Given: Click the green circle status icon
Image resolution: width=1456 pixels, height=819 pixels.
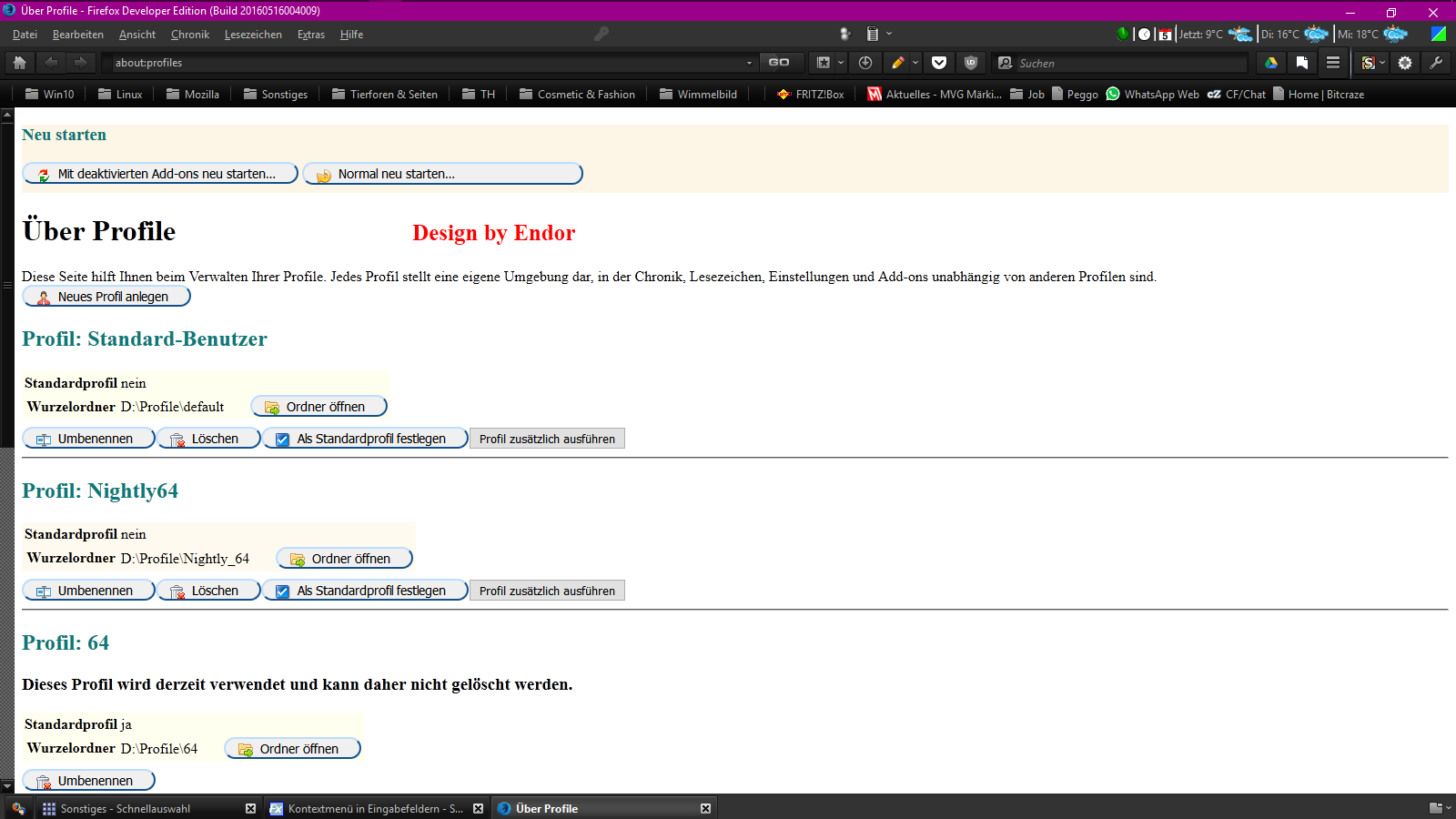Looking at the screenshot, I should [1123, 34].
